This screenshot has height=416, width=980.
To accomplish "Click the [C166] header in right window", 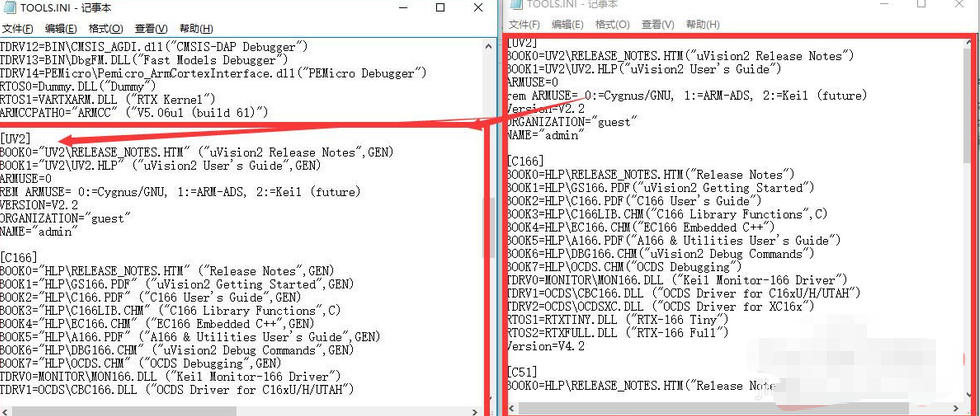I will [x=526, y=161].
